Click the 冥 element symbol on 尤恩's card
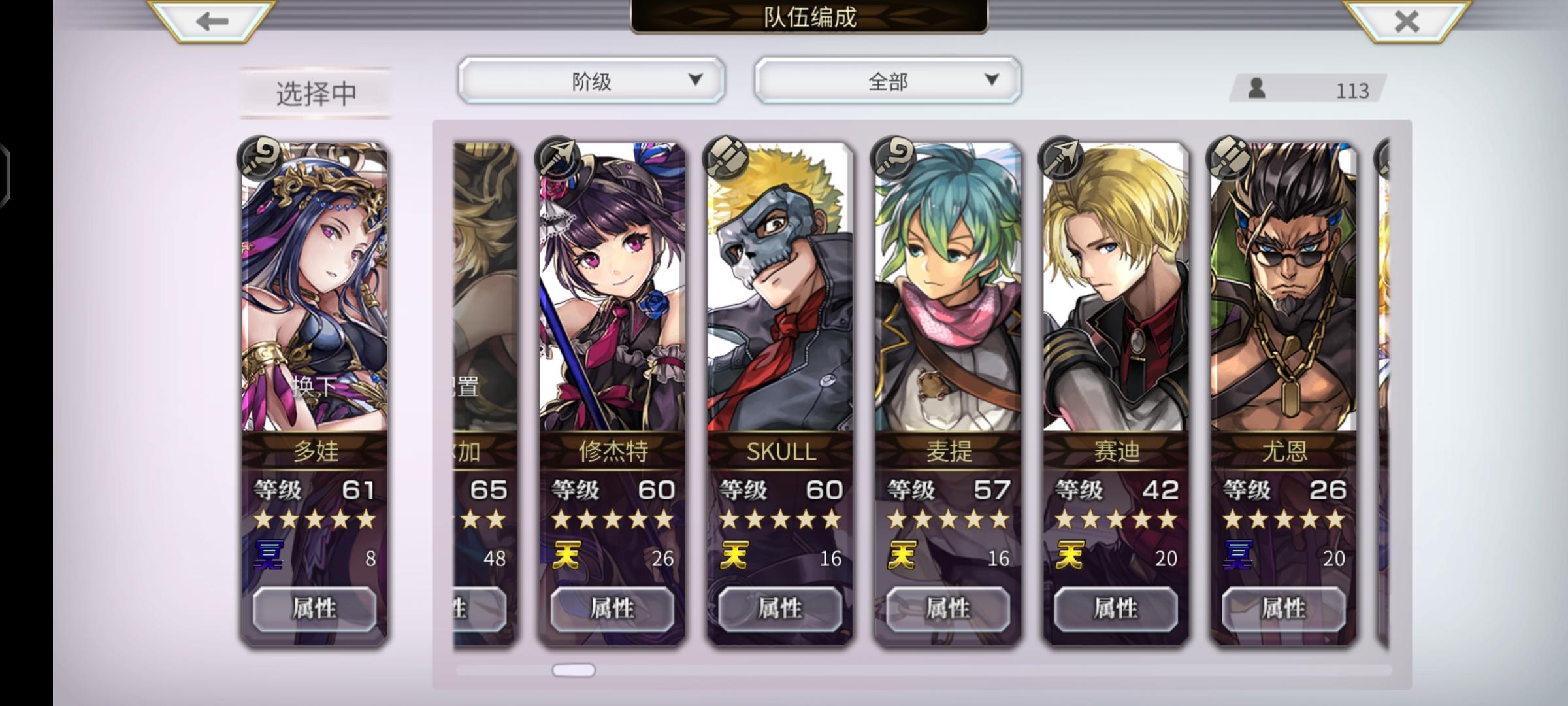Screen dimensions: 1568x706 pos(1238,556)
